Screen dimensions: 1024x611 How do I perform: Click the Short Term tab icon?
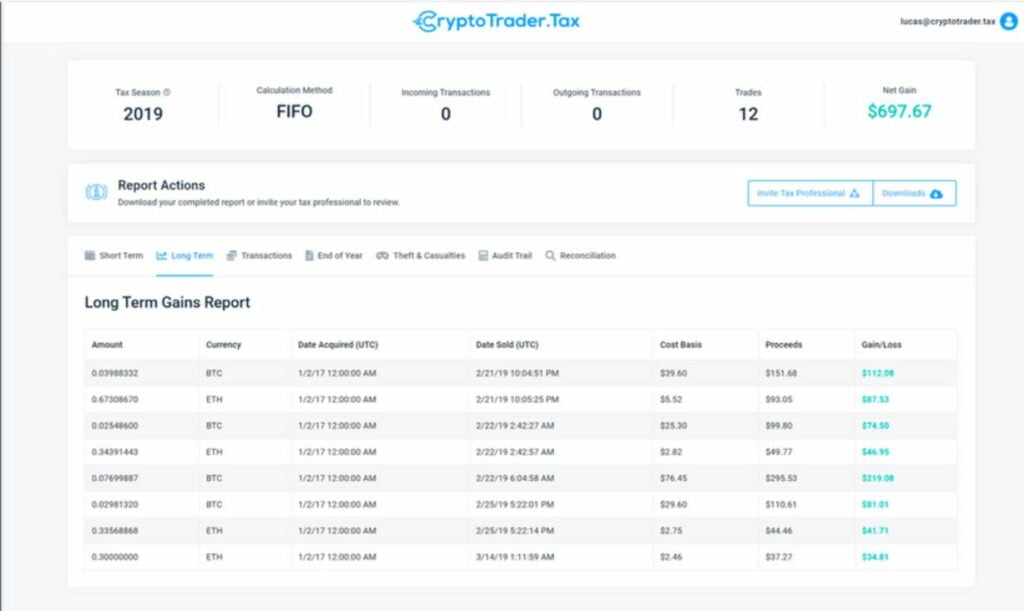pyautogui.click(x=89, y=255)
